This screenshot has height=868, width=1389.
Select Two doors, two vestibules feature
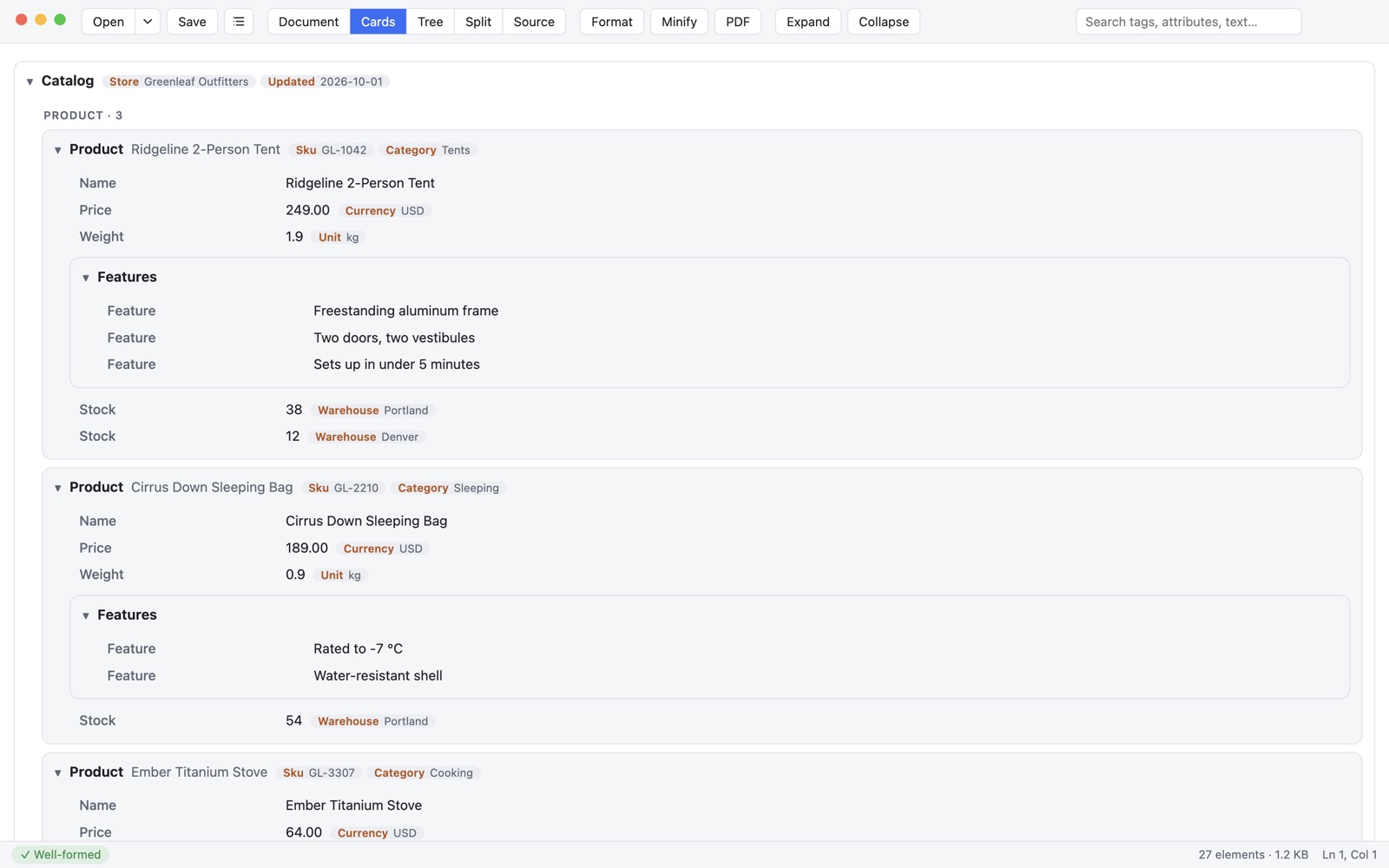(394, 338)
